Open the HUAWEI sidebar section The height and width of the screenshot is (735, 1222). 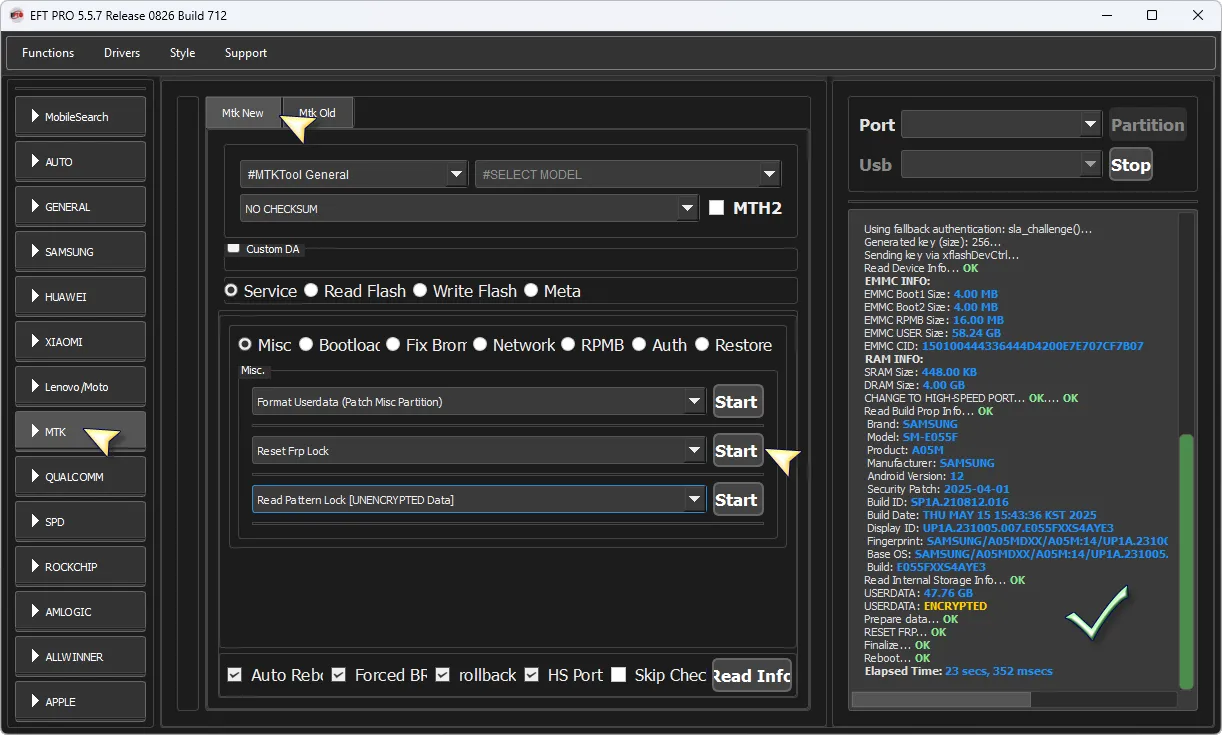click(x=80, y=297)
